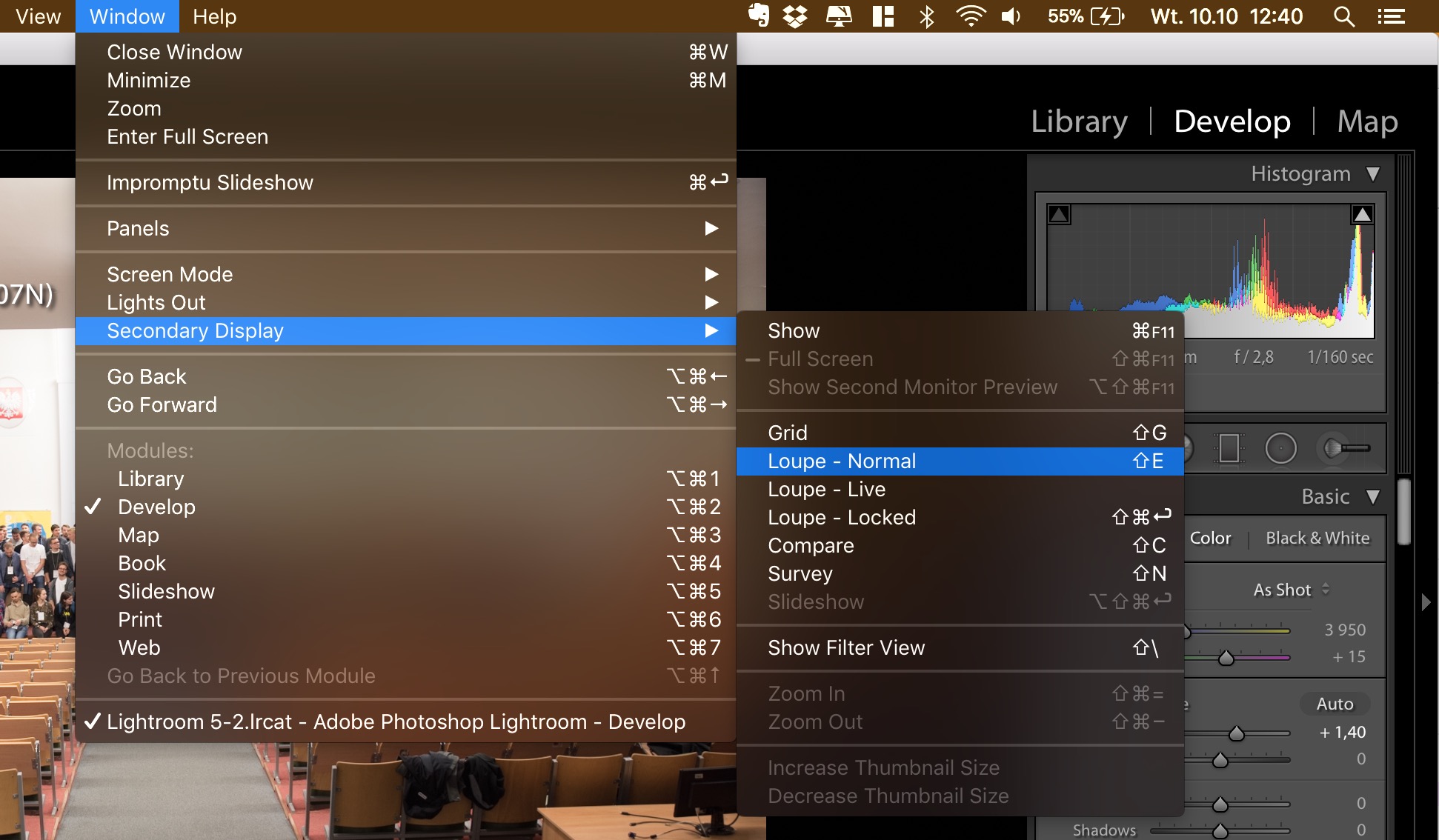Select Grid view for secondary display

coord(960,433)
